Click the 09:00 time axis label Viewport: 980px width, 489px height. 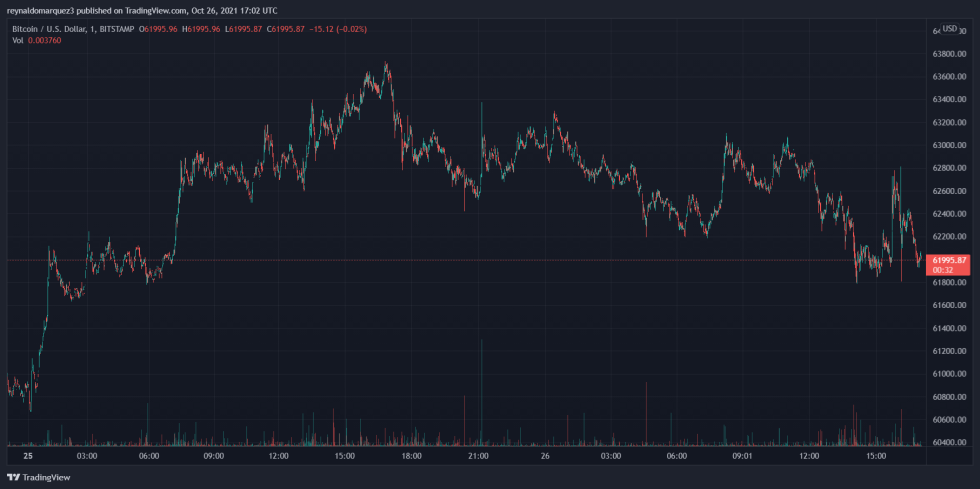(214, 456)
